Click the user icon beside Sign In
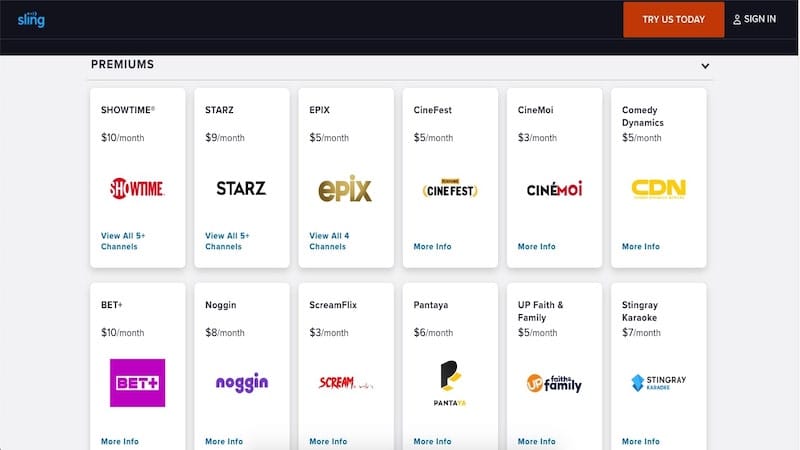Viewport: 800px width, 450px height. coord(737,20)
